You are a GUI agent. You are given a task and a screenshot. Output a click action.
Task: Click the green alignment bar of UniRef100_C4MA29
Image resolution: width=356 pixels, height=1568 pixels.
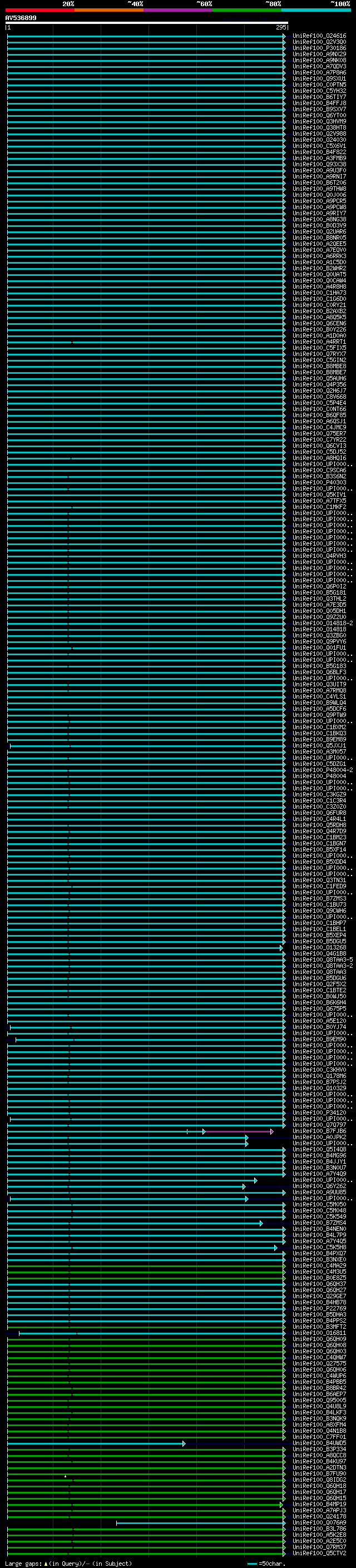click(x=146, y=1266)
